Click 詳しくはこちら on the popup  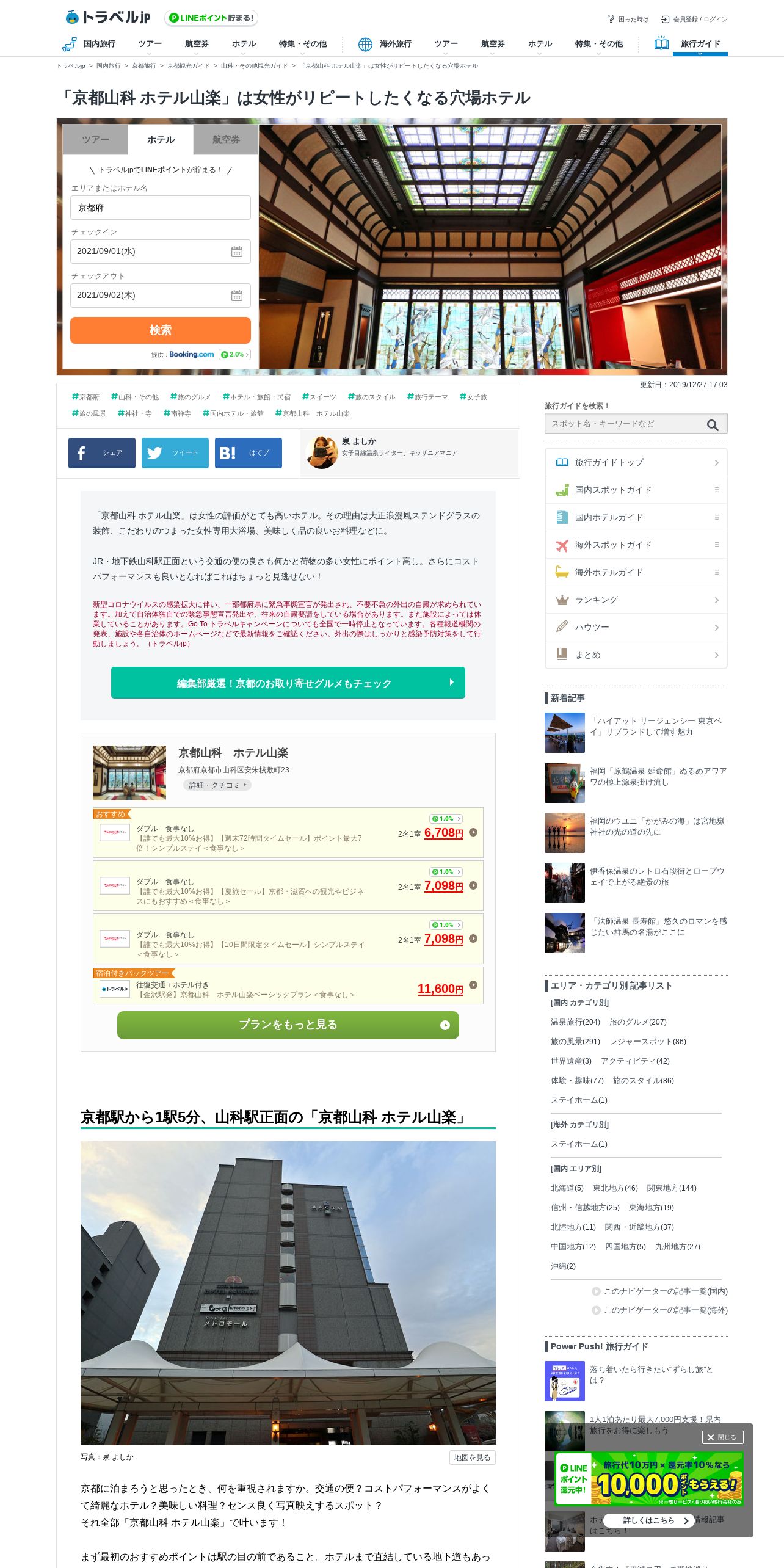click(x=649, y=1520)
